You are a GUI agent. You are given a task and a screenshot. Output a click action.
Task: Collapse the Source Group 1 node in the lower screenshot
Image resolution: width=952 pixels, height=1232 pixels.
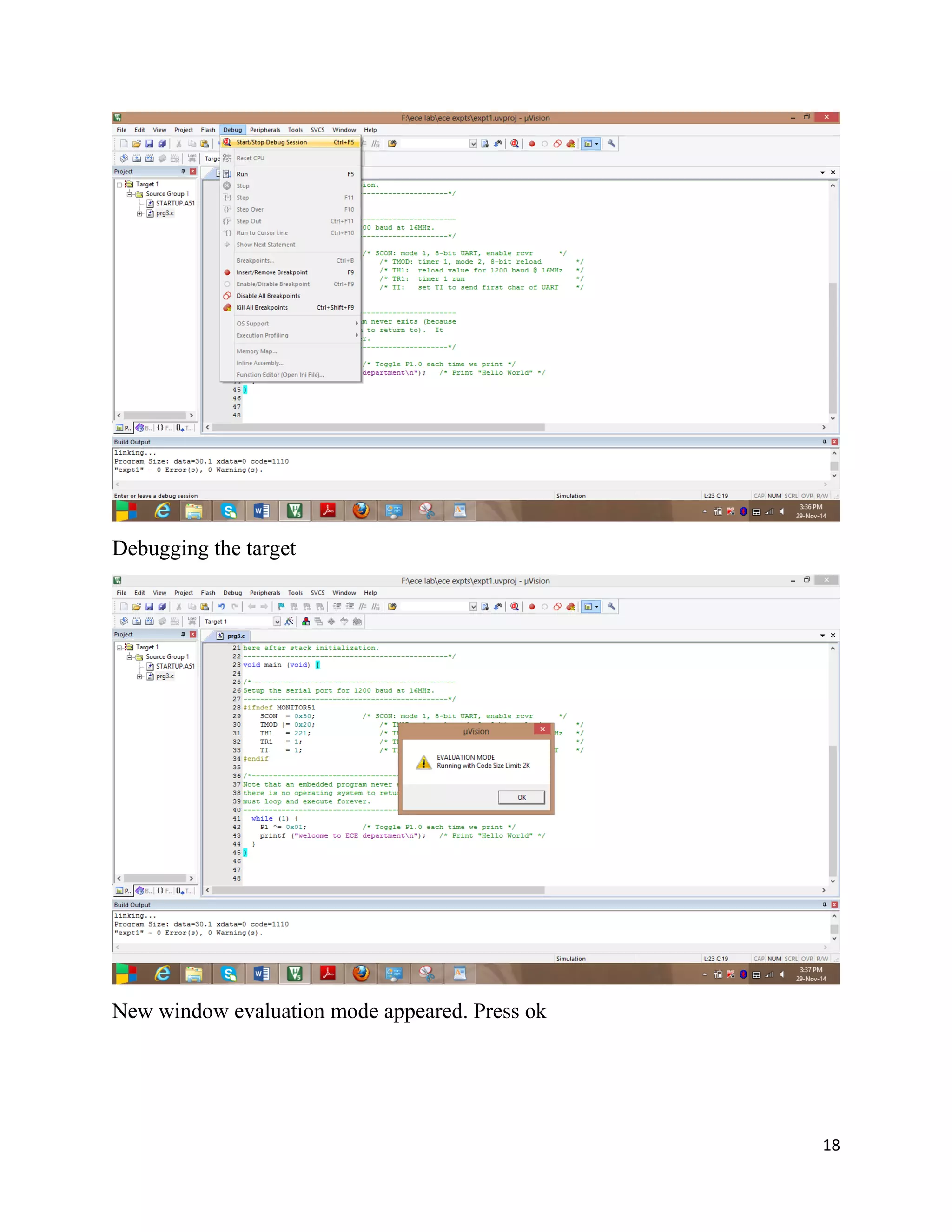coord(130,657)
